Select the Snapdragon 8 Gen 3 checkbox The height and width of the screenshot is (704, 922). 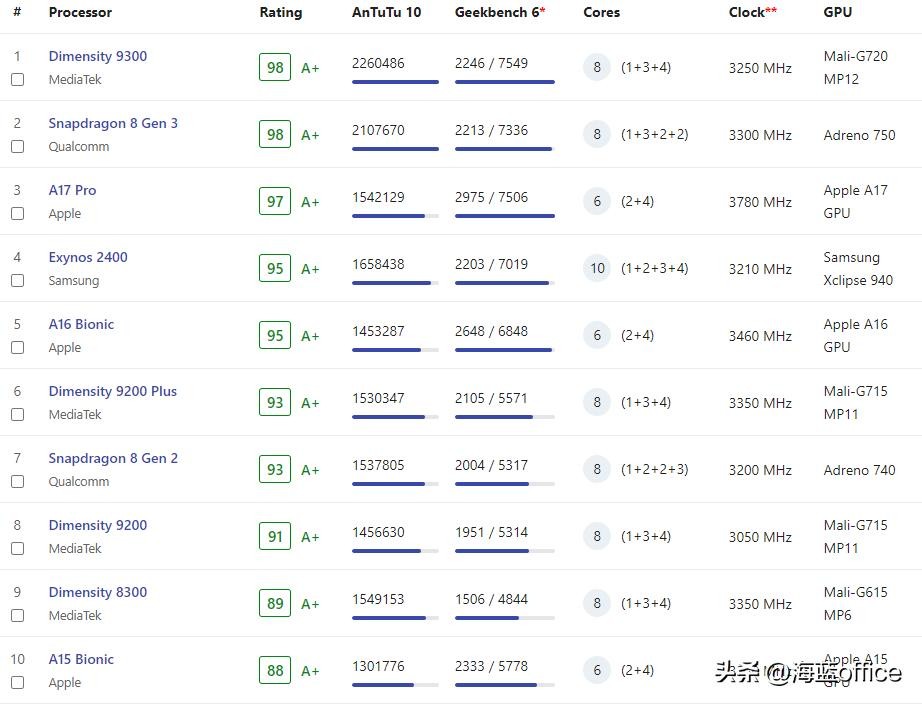click(17, 147)
